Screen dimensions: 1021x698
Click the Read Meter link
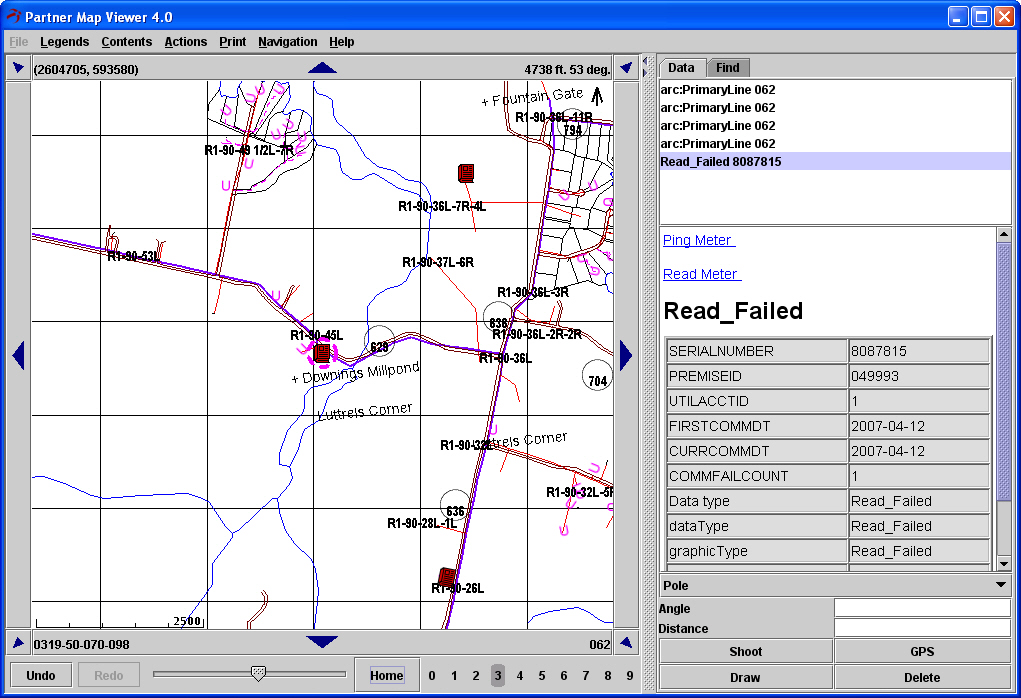701,274
